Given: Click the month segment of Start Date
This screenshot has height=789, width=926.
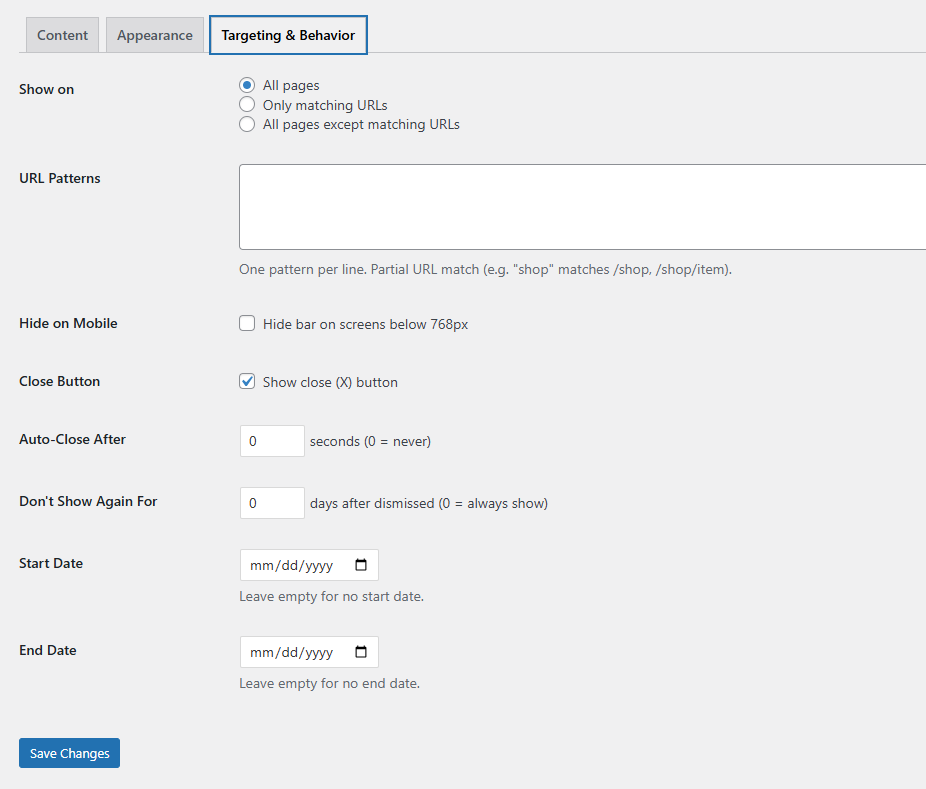Looking at the screenshot, I should pos(262,565).
